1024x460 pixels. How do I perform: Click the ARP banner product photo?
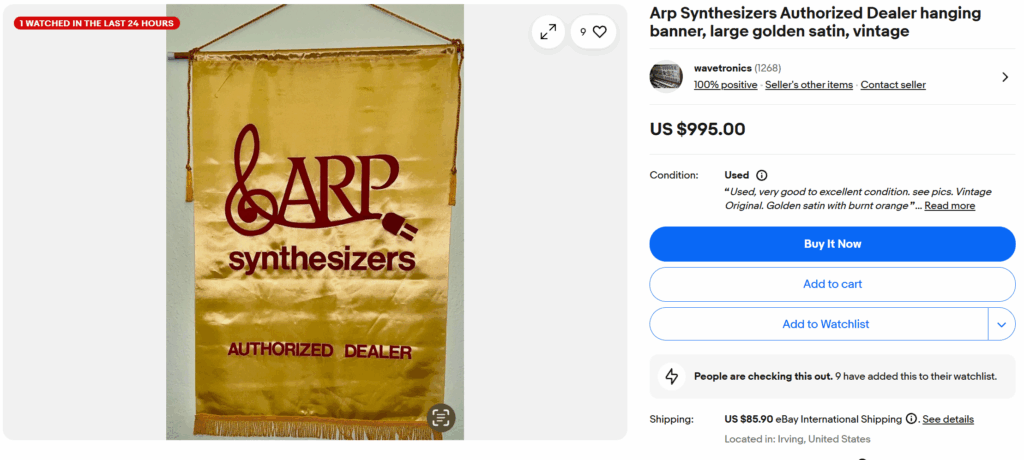pyautogui.click(x=315, y=222)
